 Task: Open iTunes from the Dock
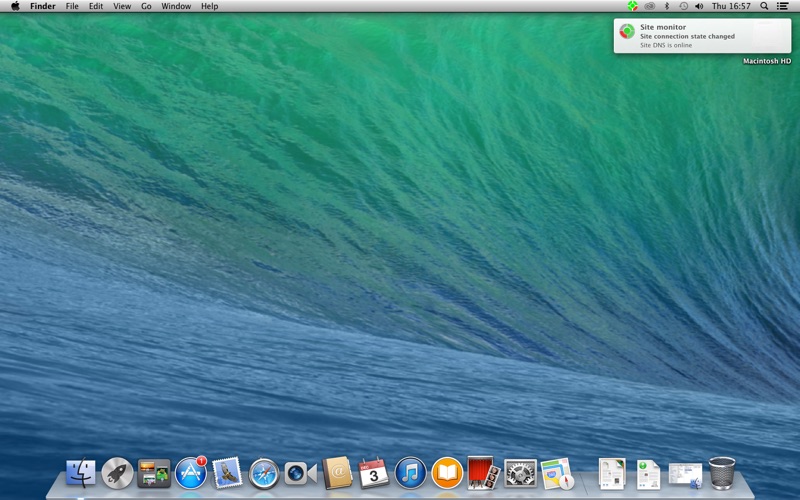click(x=410, y=473)
